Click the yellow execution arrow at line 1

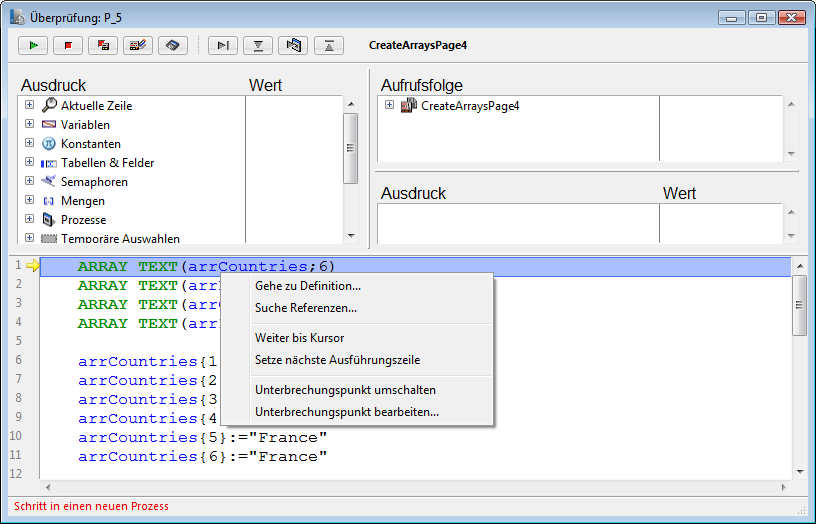pos(32,266)
